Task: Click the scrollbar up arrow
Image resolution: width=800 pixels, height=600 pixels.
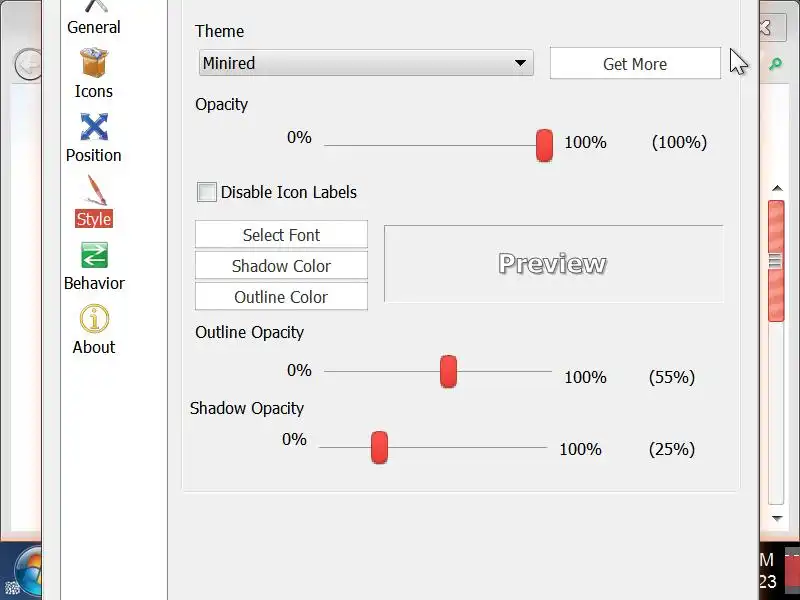Action: point(776,188)
